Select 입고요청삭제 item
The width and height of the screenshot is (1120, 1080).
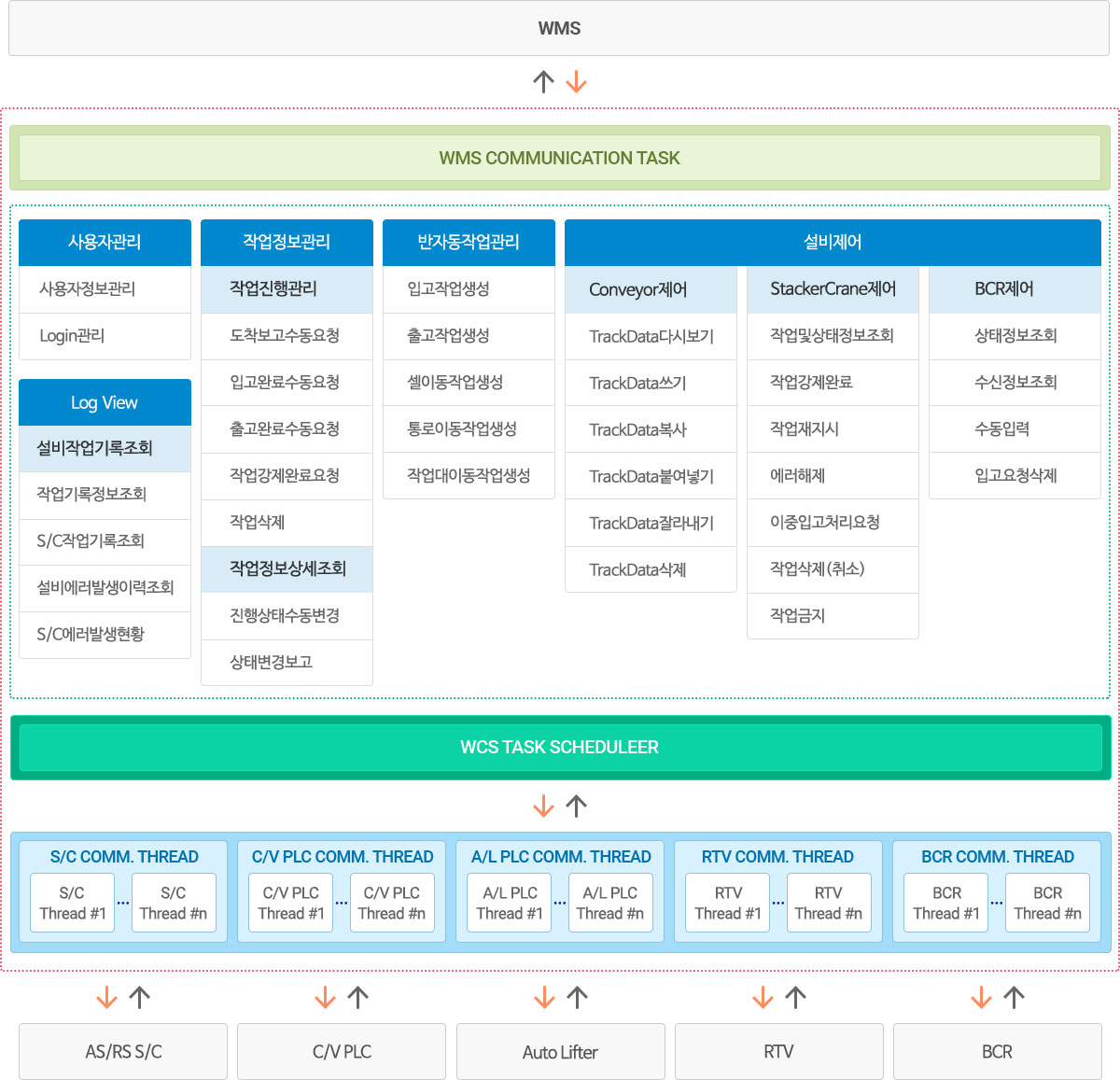[1015, 476]
